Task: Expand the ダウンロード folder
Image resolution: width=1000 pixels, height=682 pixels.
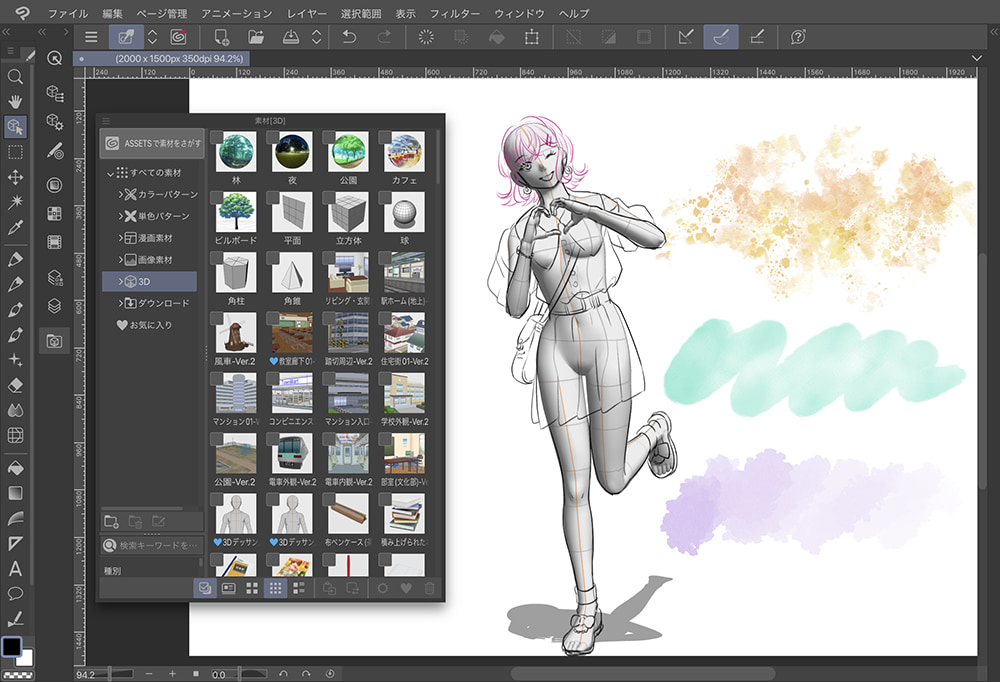Action: [120, 303]
